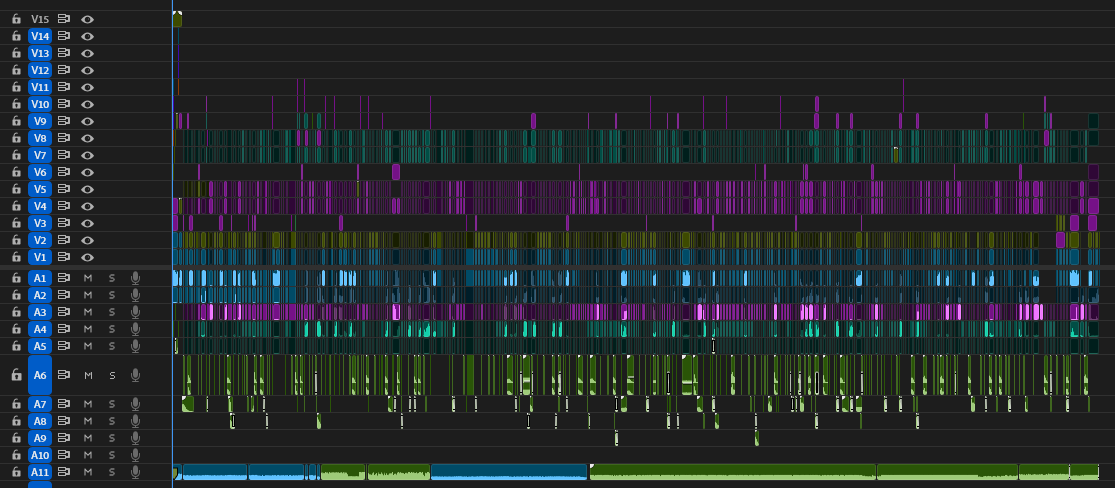The width and height of the screenshot is (1115, 488).
Task: Solo audio track A1
Action: click(112, 278)
